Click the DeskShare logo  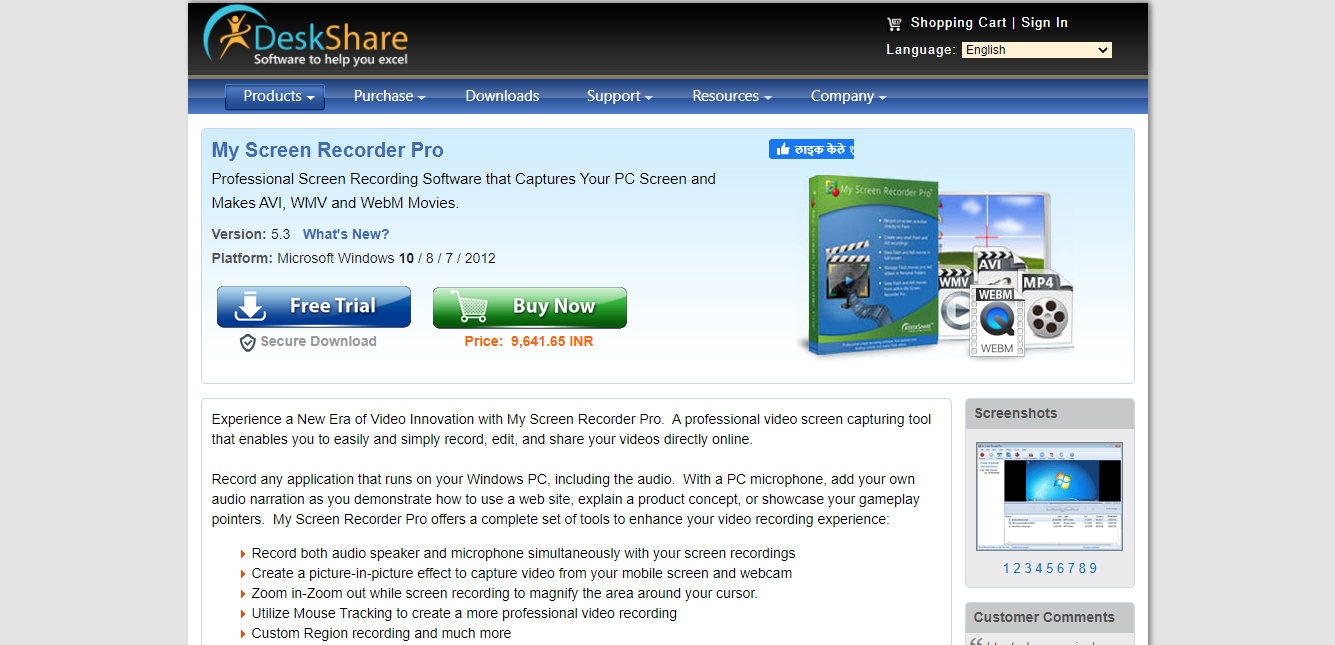click(305, 37)
